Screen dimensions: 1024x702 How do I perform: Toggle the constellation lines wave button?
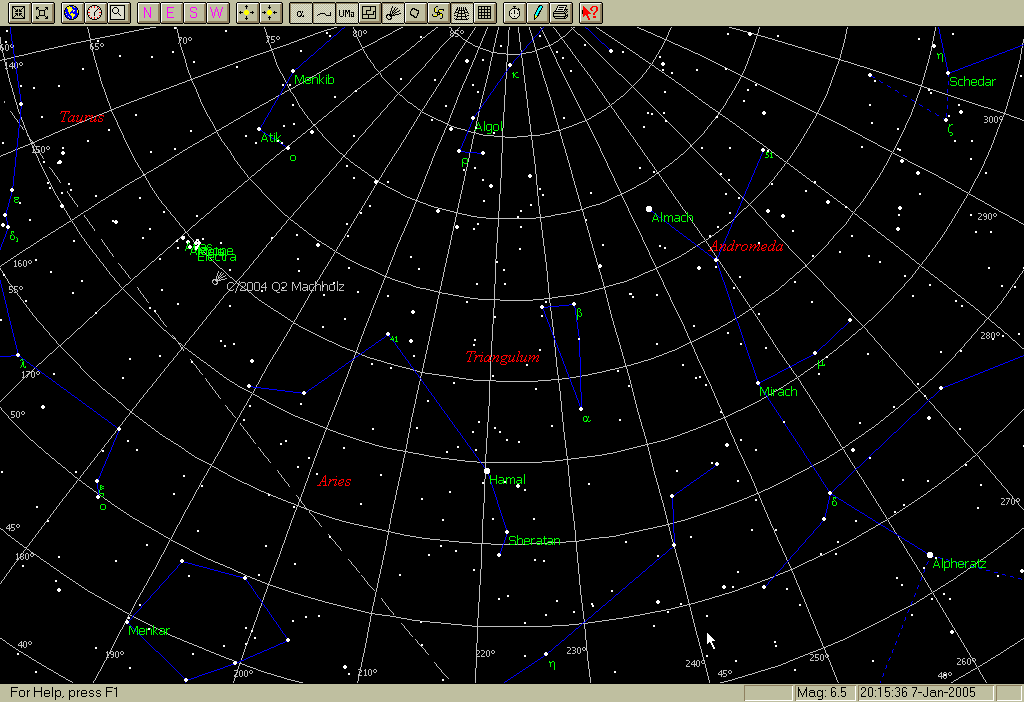pos(323,13)
